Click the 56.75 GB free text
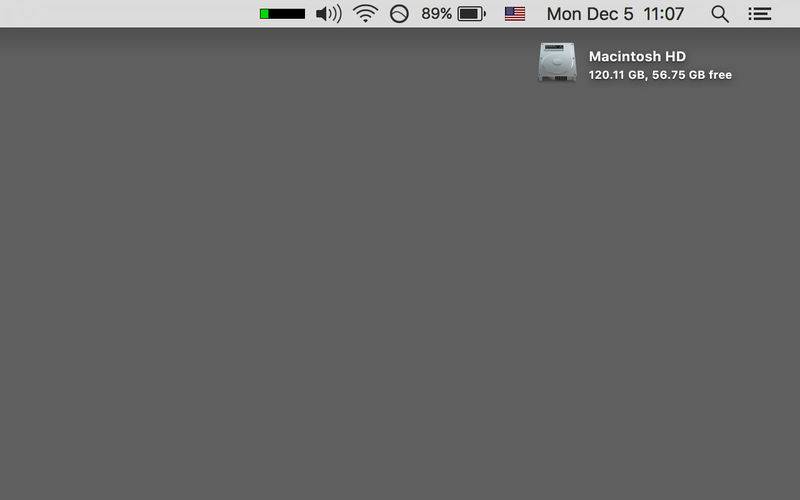The width and height of the screenshot is (800, 500). click(692, 75)
